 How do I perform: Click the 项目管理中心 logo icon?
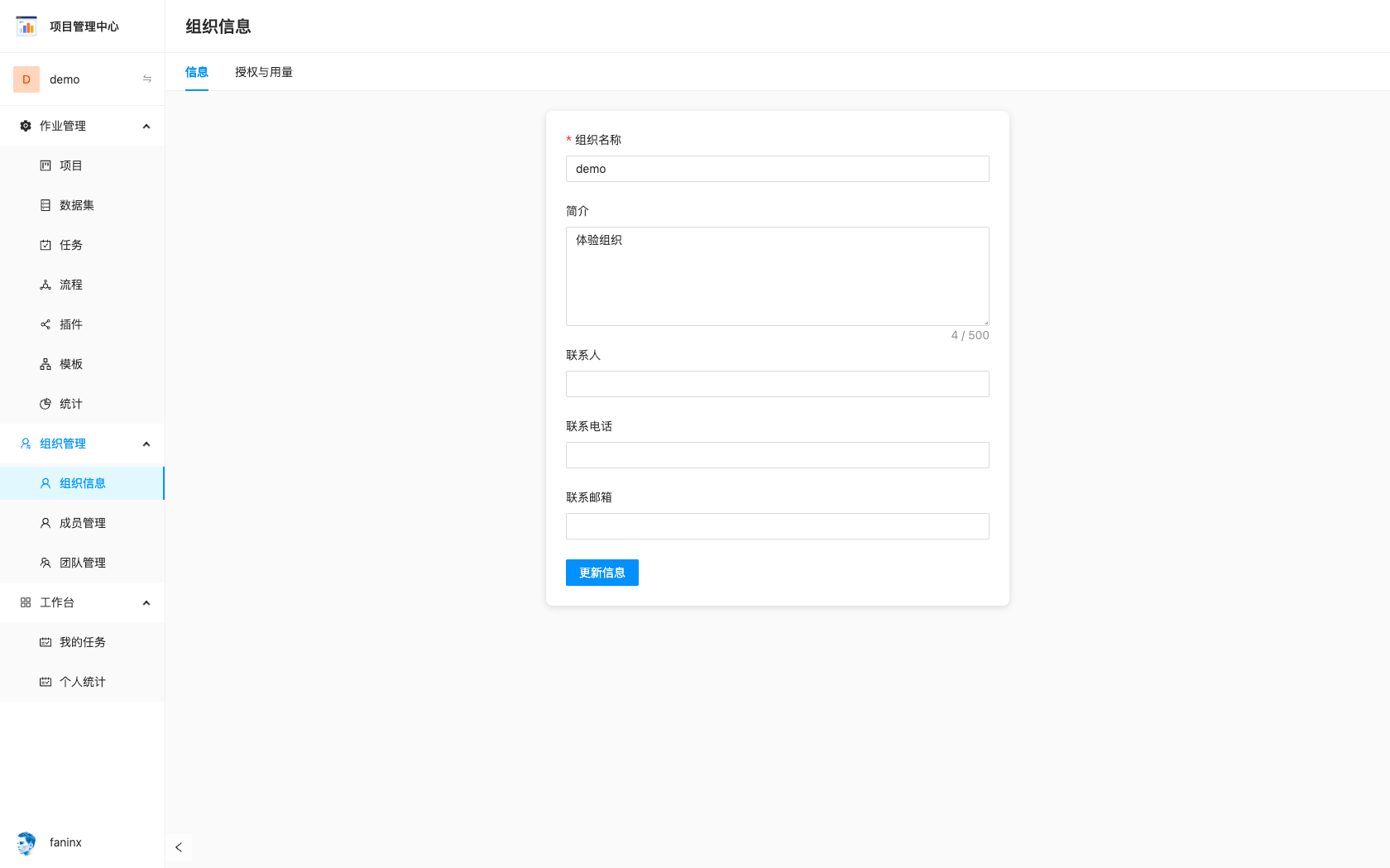[26, 26]
